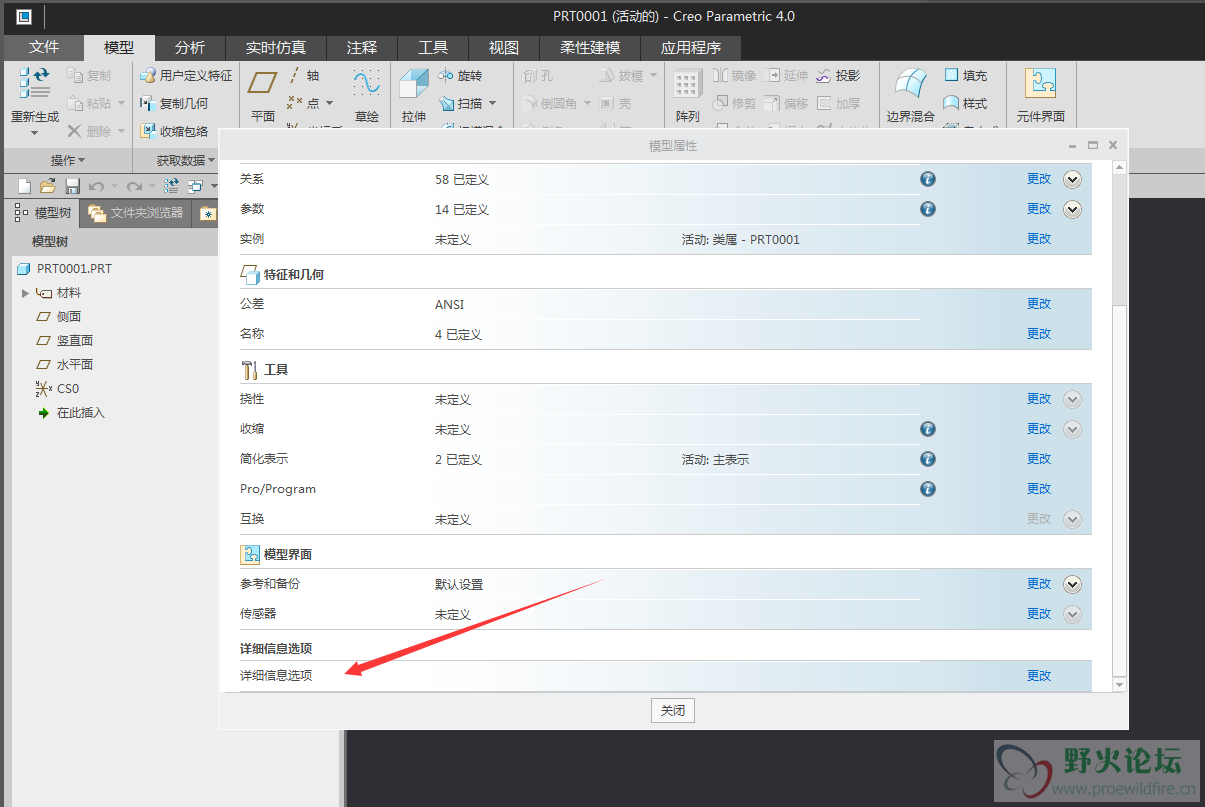Select 水平面 plane in model tree
The height and width of the screenshot is (807, 1205).
[x=64, y=365]
